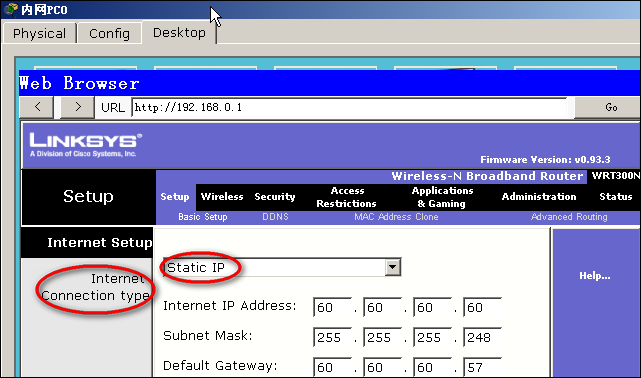
Task: Open the Setup router menu tab
Action: click(x=175, y=197)
